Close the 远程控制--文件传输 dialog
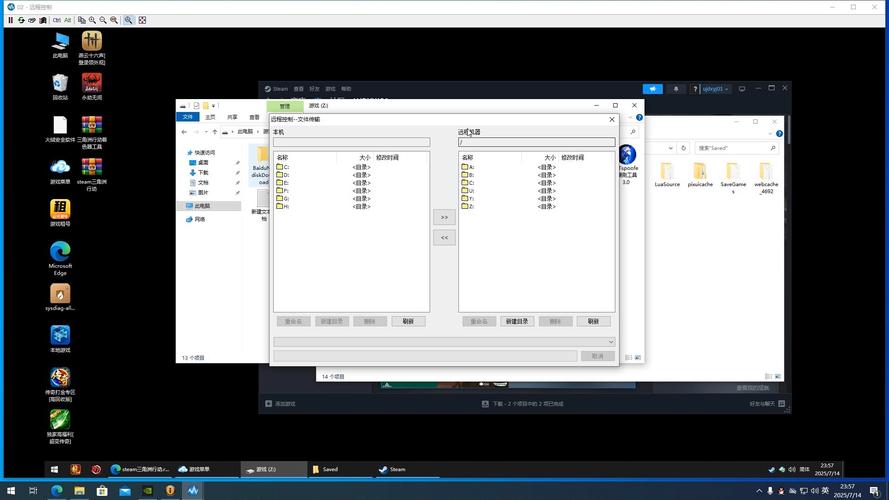 point(612,119)
